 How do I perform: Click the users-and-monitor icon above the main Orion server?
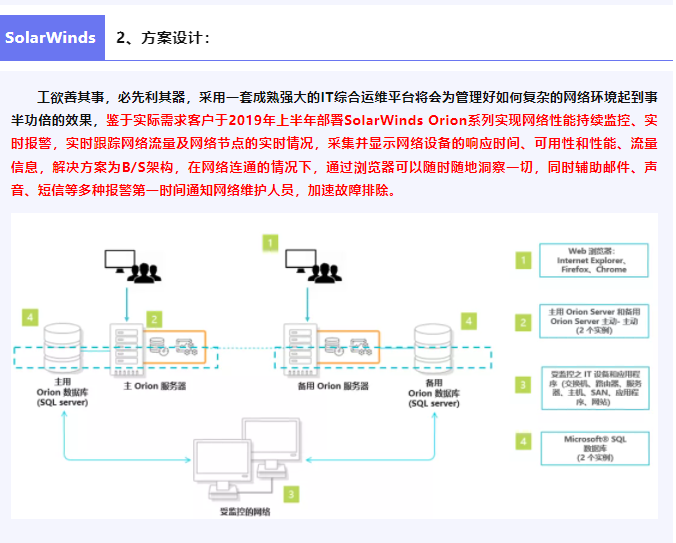(133, 266)
